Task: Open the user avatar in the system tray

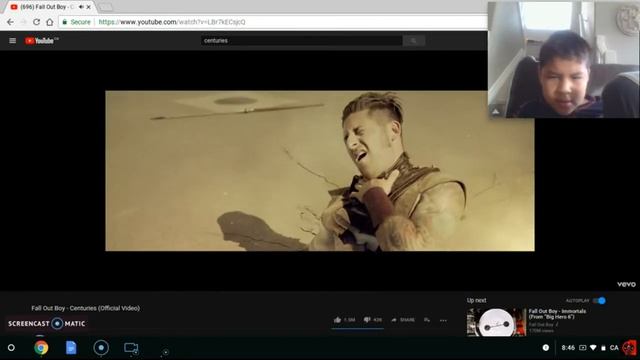Action: [x=629, y=348]
